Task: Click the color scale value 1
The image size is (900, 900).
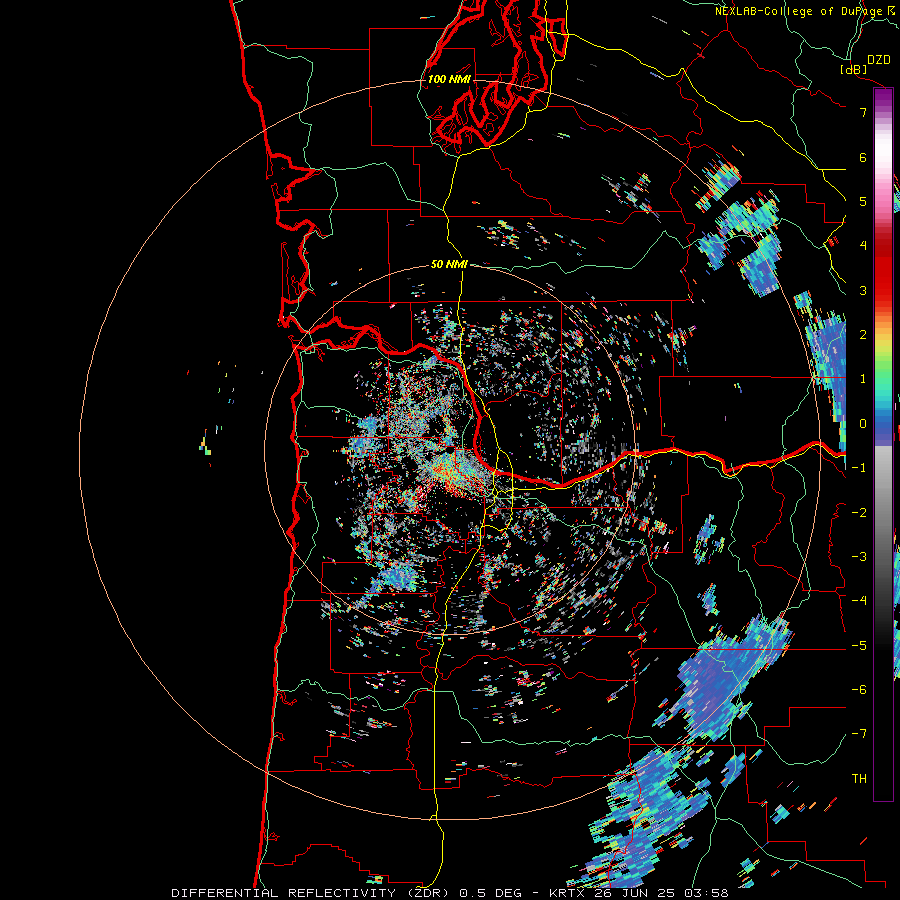Action: [x=863, y=379]
